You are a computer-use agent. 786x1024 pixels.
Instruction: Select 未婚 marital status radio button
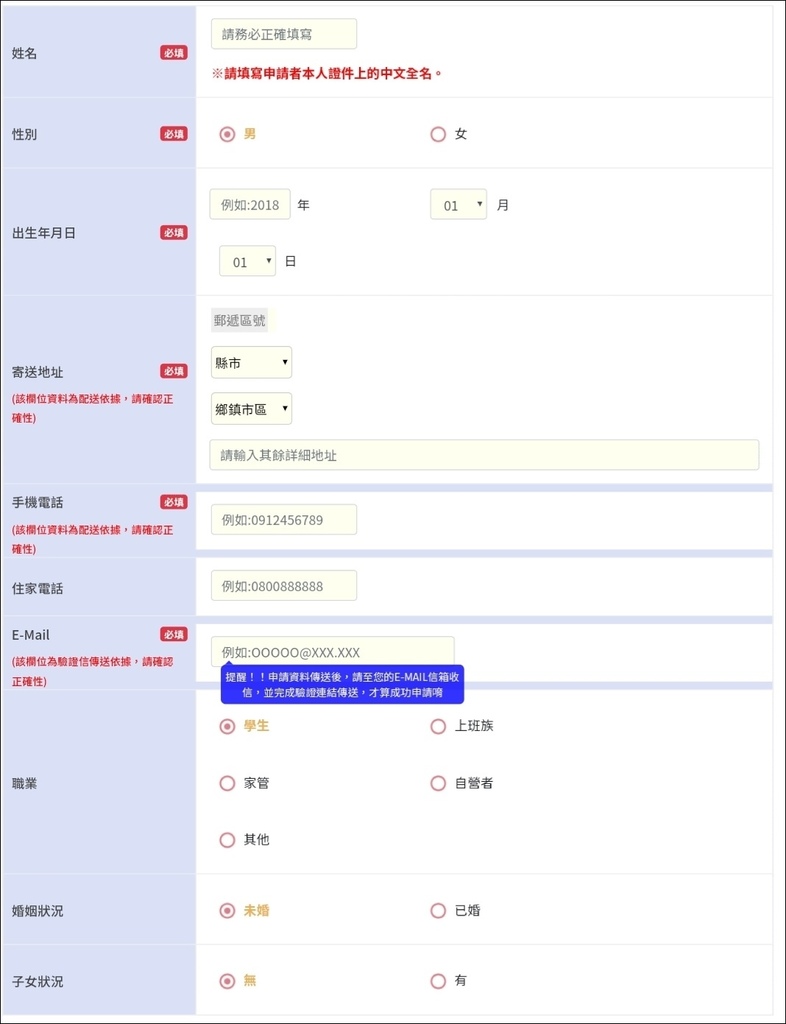coord(227,910)
